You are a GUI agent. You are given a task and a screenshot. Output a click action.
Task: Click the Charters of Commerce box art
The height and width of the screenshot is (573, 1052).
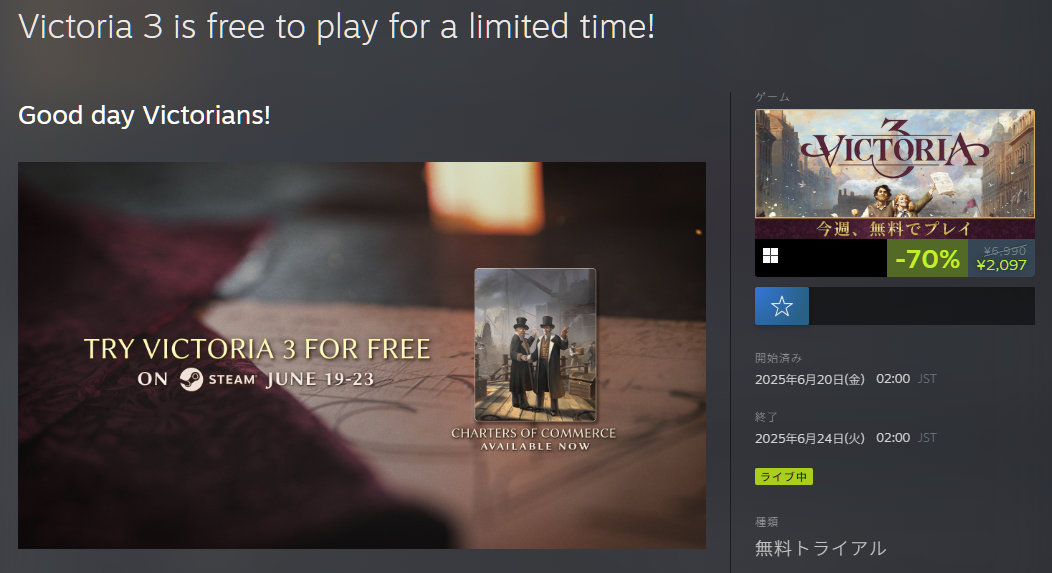[535, 345]
